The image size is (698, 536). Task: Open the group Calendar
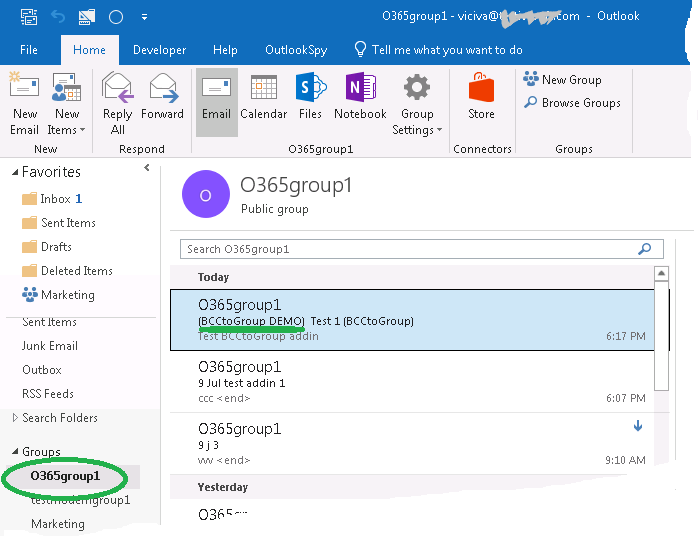coord(264,97)
